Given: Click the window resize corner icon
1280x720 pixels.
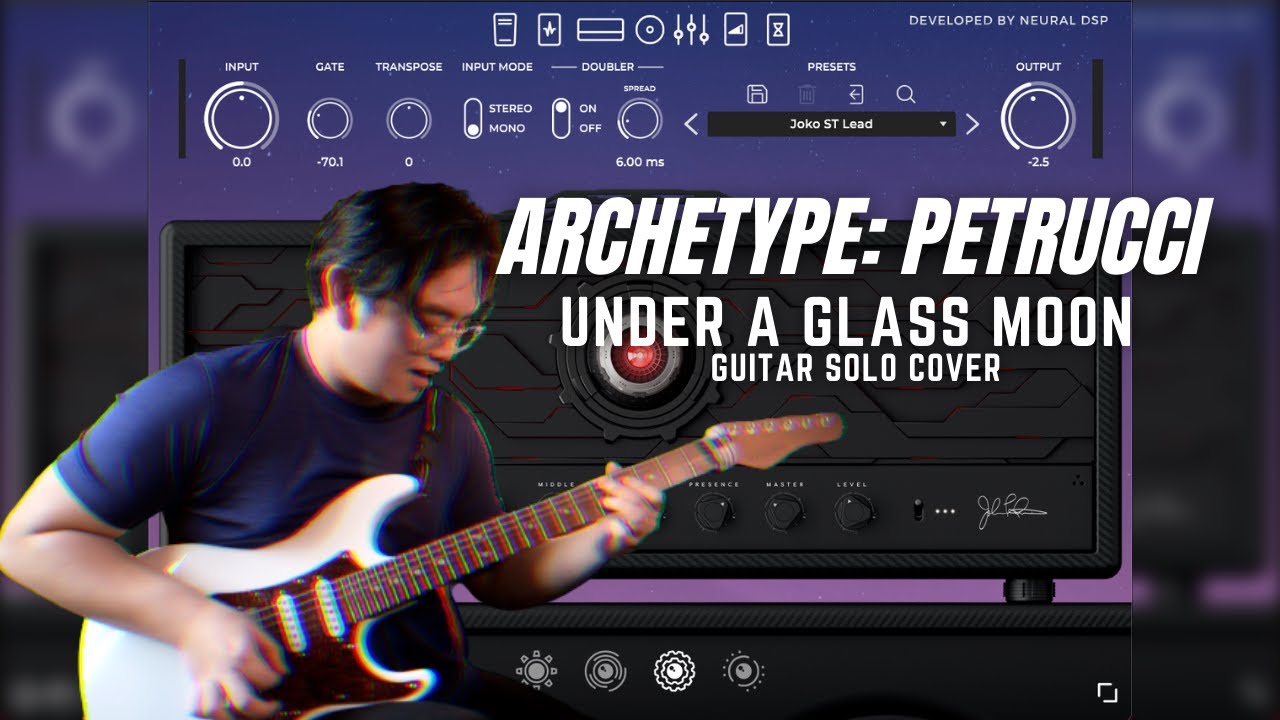Looking at the screenshot, I should pos(1107,692).
